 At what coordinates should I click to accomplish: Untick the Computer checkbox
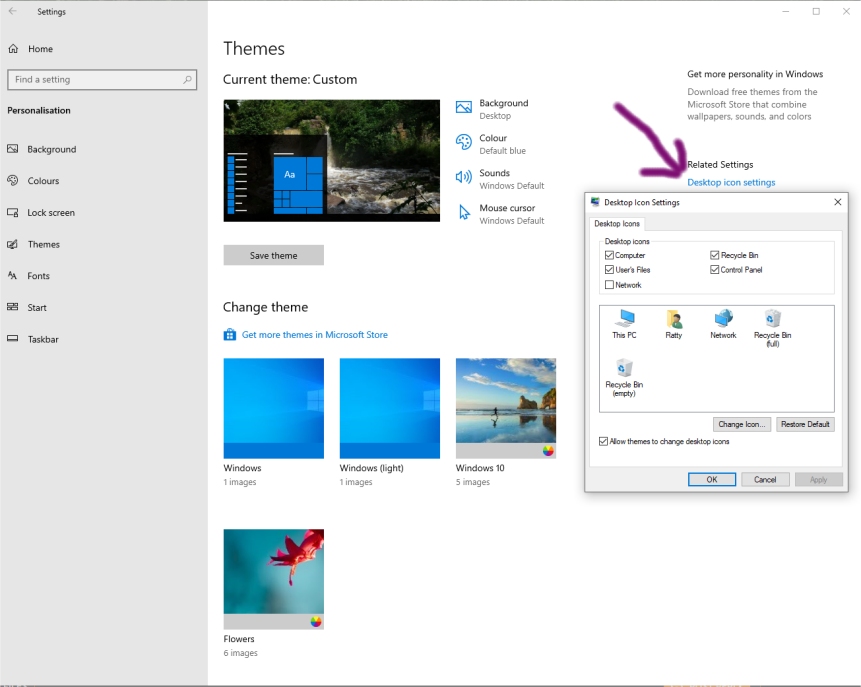(x=609, y=255)
